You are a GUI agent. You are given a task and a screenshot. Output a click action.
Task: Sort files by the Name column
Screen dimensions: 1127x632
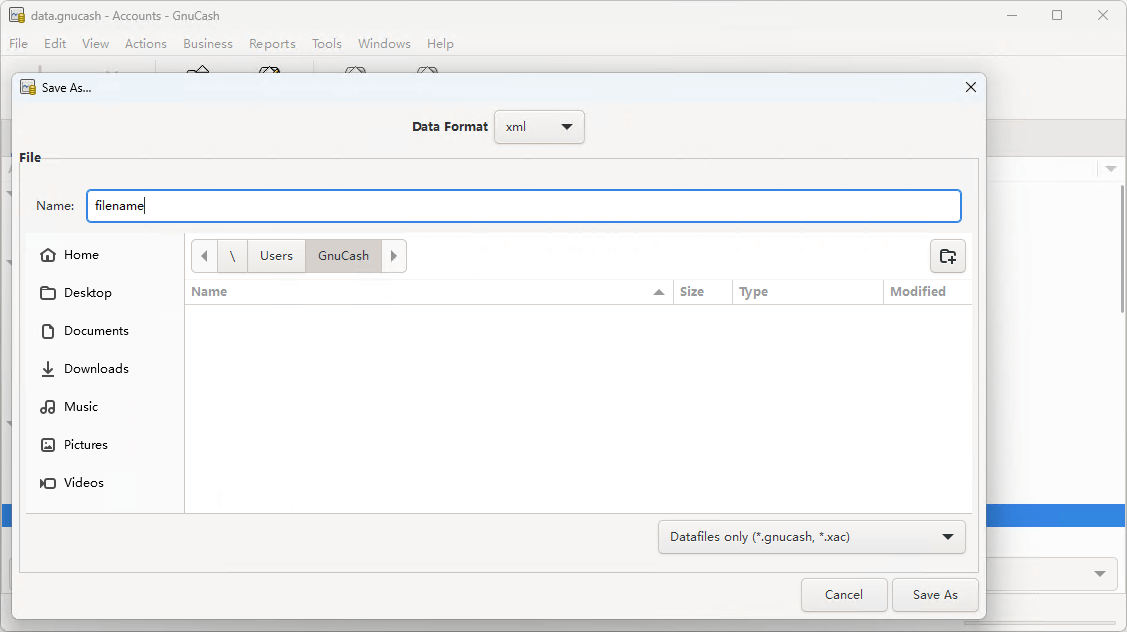[x=420, y=292]
